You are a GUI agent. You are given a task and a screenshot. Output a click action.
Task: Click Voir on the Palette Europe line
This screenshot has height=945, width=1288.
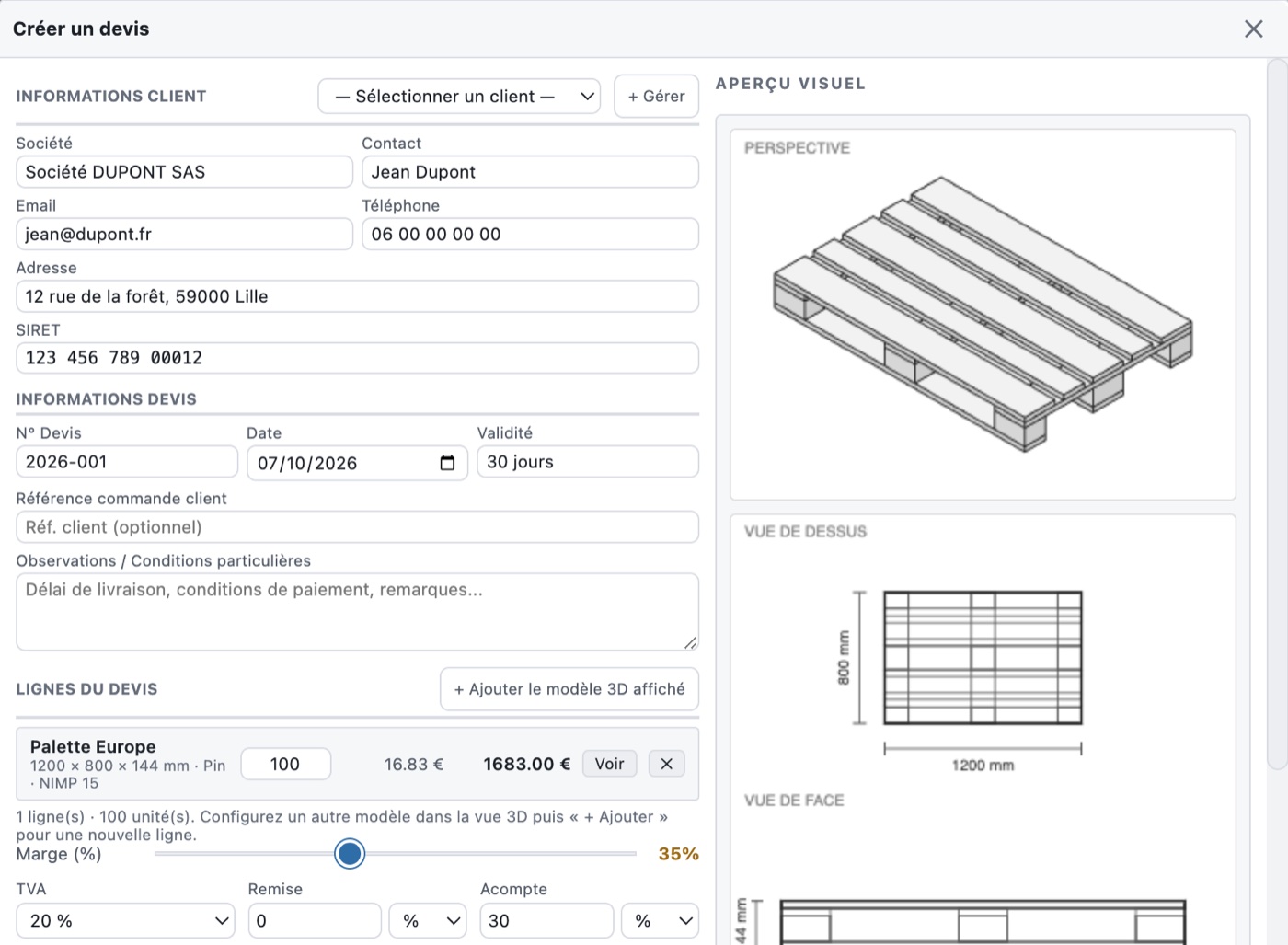click(609, 764)
